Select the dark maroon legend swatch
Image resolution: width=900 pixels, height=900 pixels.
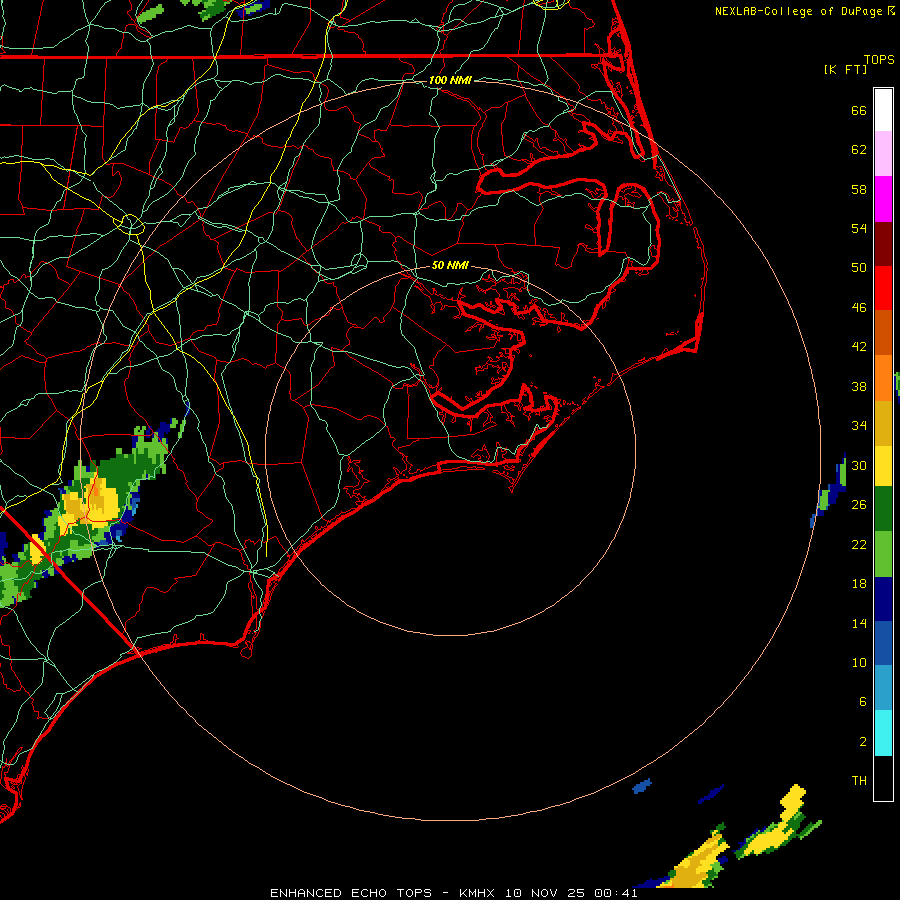tap(883, 243)
